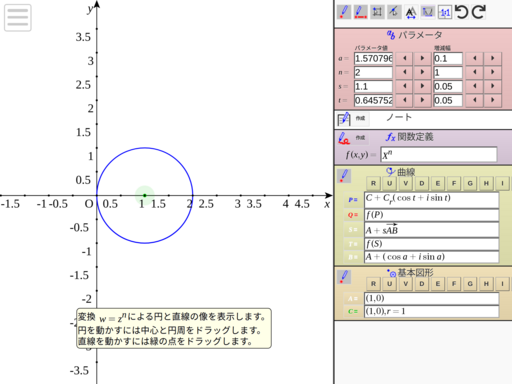This screenshot has width=512, height=384.
Task: Select the D tab in 基本図形 panel
Action: coord(422,284)
